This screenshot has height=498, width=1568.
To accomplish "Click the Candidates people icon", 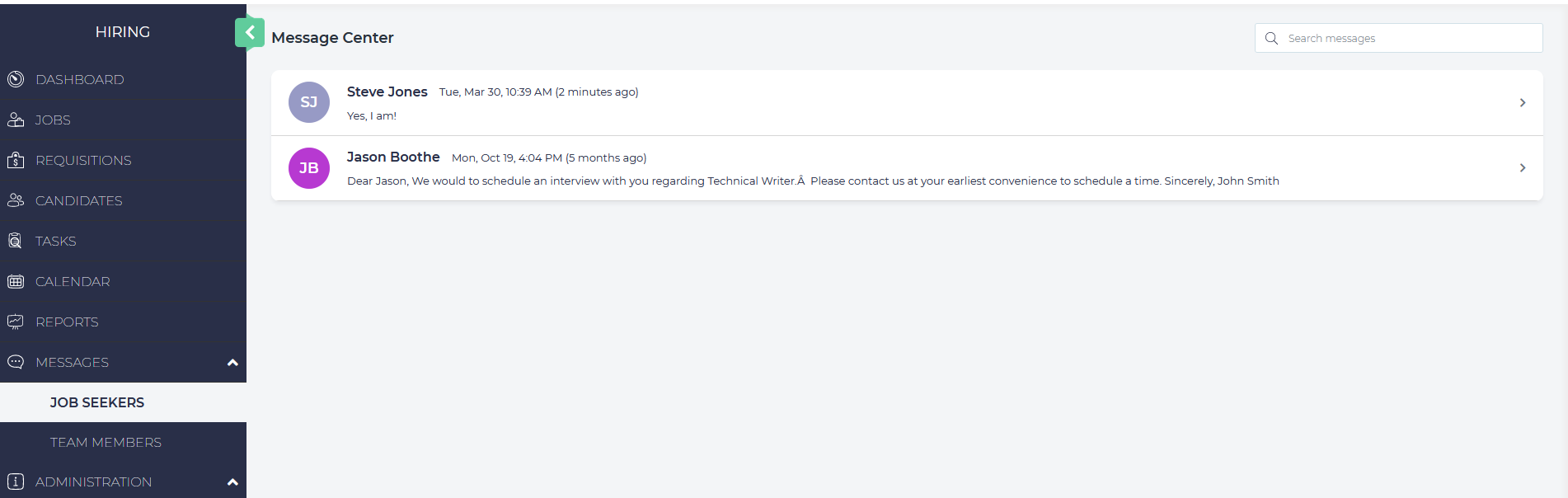I will tap(16, 200).
